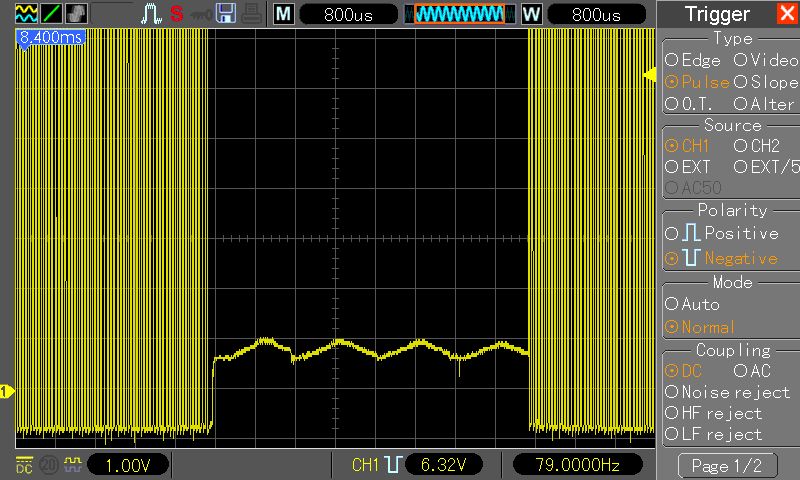
Task: Switch trigger mode to Auto
Action: click(x=692, y=305)
